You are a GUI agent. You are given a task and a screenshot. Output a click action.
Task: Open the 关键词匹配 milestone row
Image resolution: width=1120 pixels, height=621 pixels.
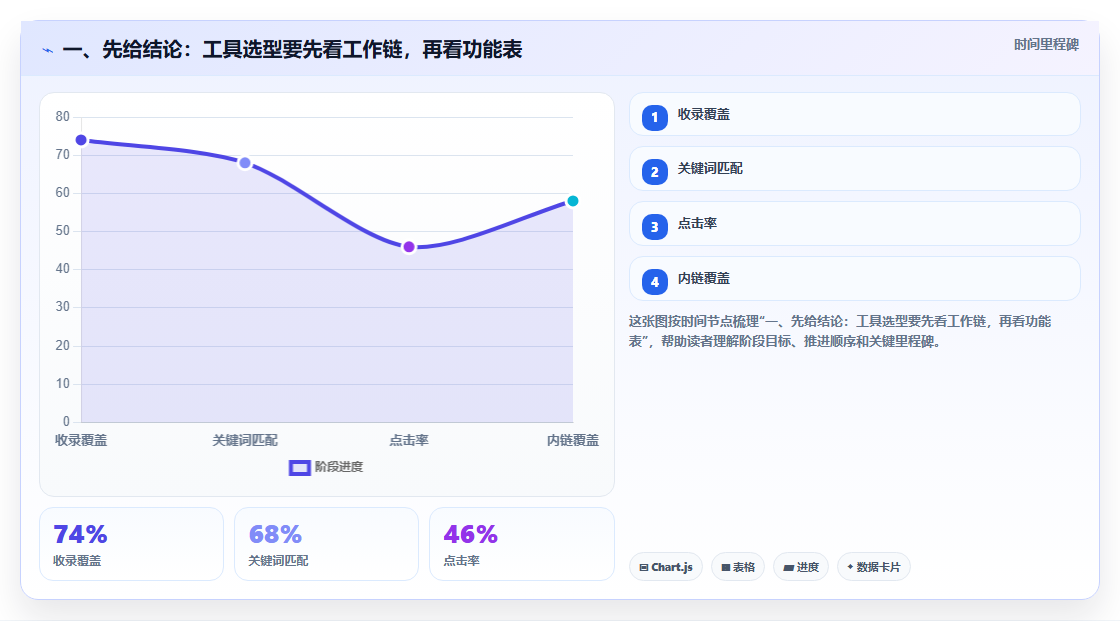click(x=854, y=169)
